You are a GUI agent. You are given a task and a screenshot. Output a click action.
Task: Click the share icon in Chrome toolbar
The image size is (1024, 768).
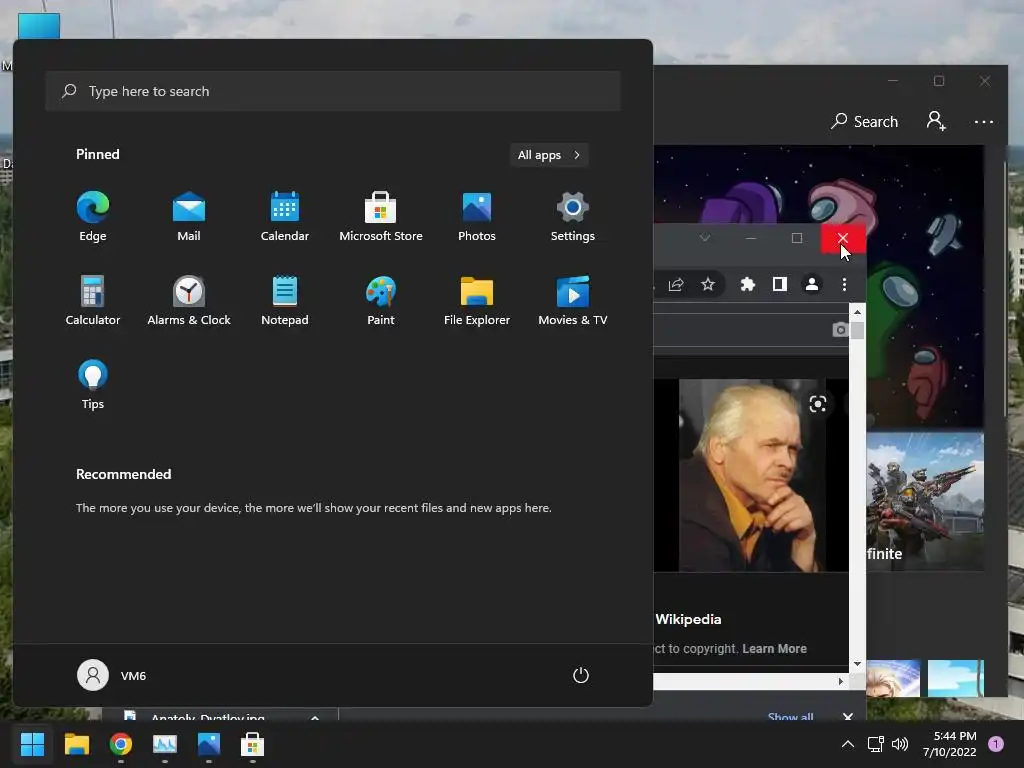[676, 284]
